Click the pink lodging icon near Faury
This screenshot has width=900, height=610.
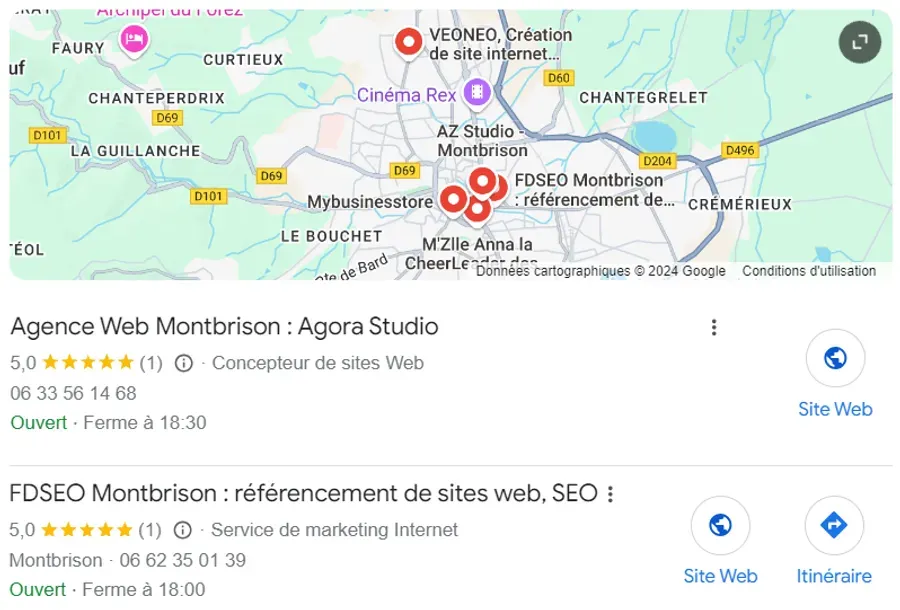coord(133,40)
